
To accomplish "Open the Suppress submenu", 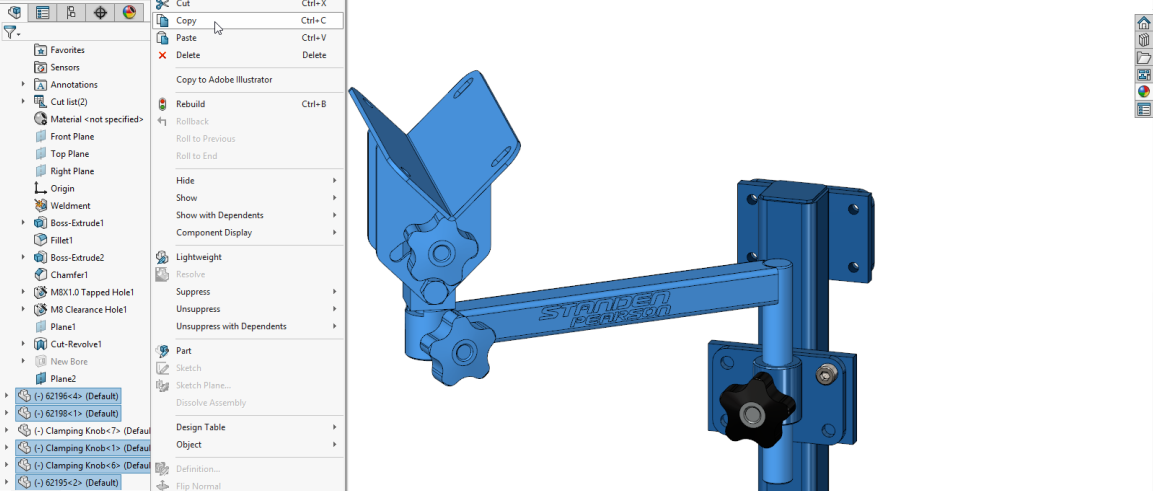I will coord(193,292).
